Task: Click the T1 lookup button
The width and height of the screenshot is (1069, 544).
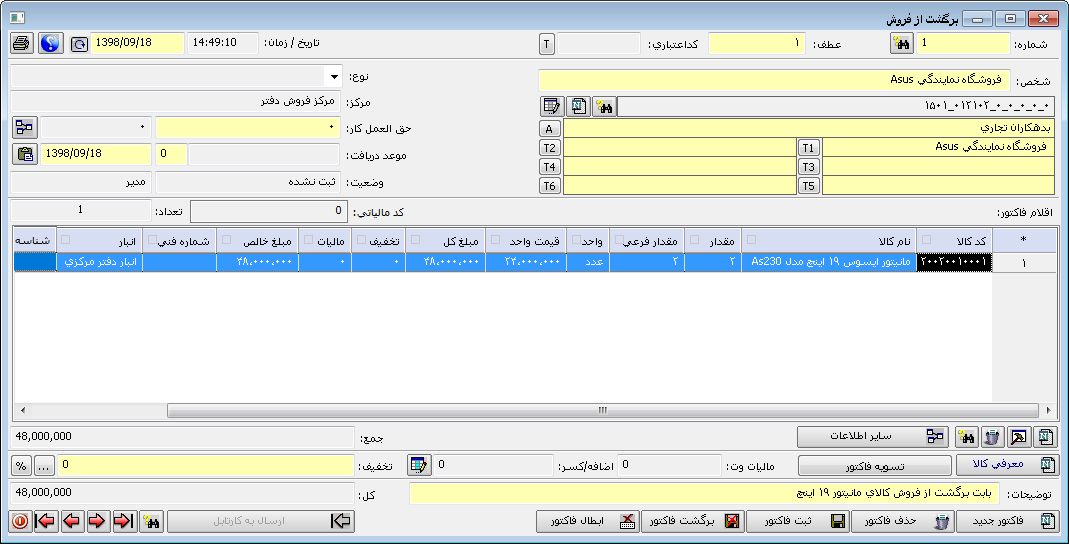Action: (808, 147)
